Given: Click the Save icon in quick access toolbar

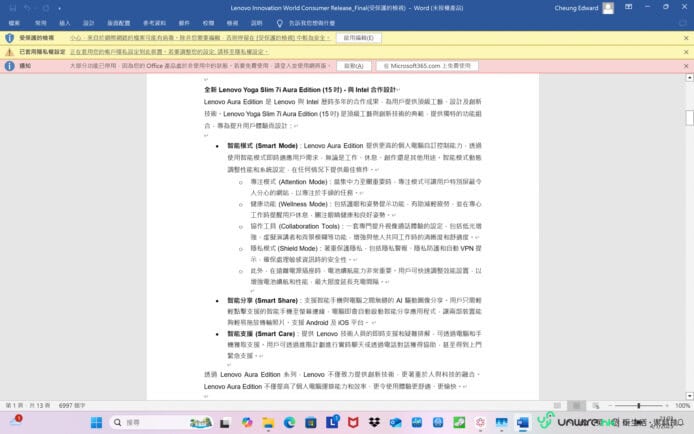Looking at the screenshot, I should point(13,8).
